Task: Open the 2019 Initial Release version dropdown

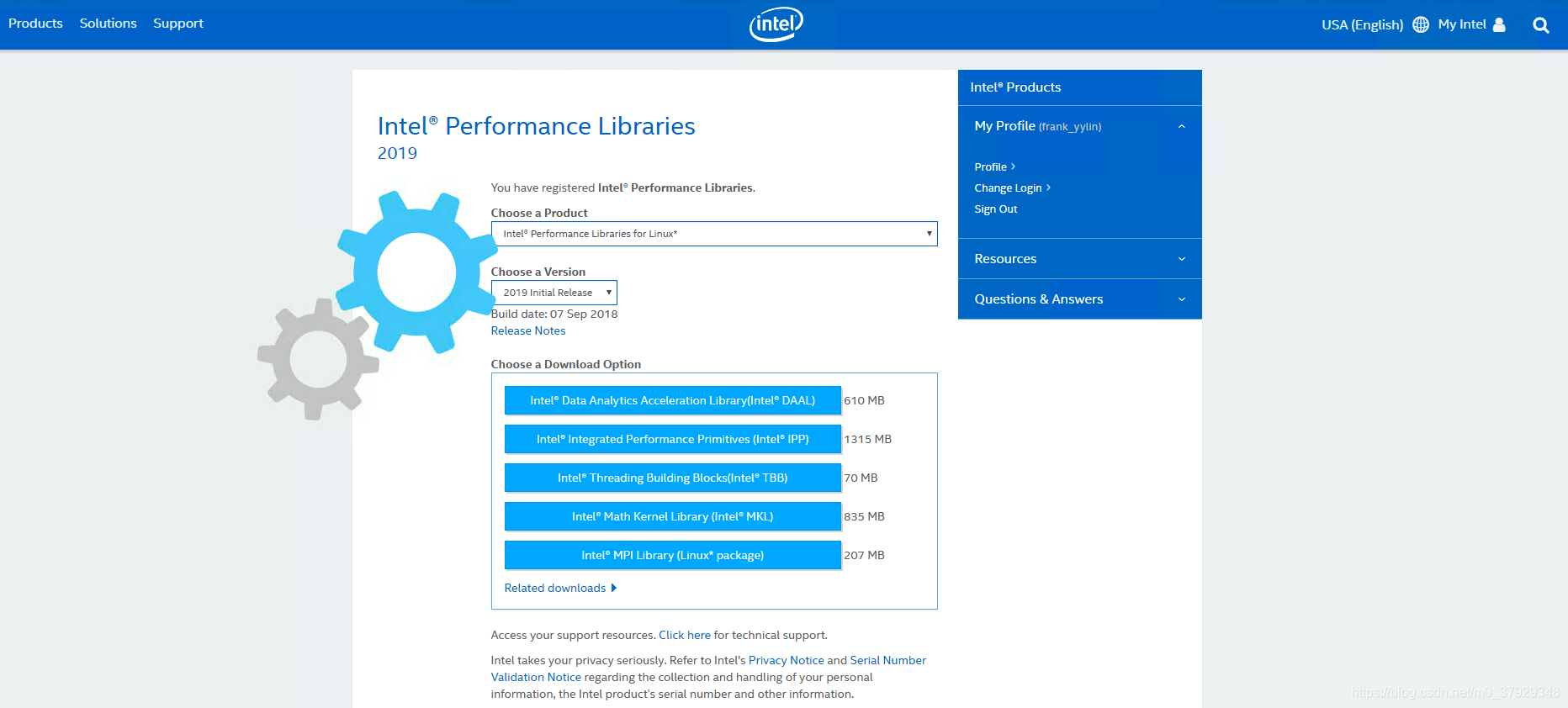Action: click(554, 293)
